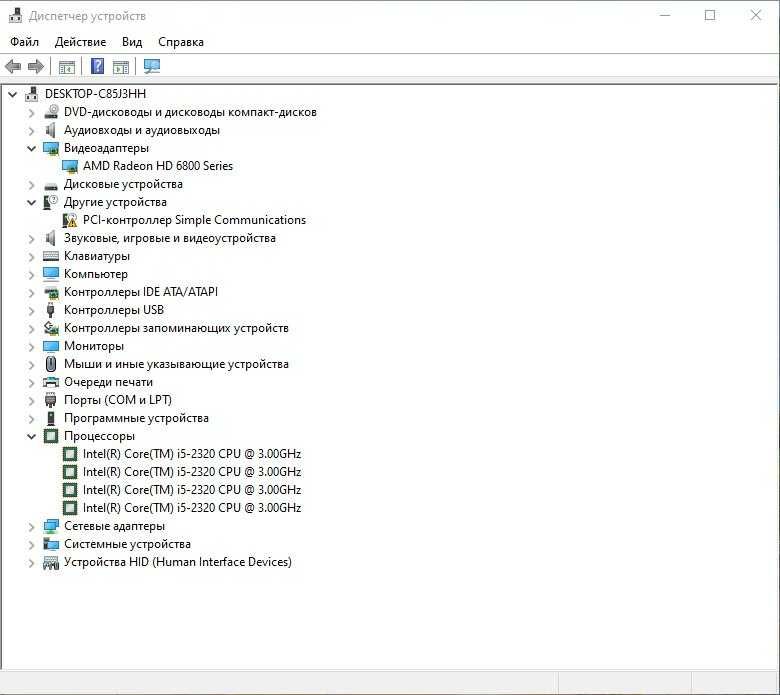Click the scan for hardware changes monitor icon

click(152, 66)
